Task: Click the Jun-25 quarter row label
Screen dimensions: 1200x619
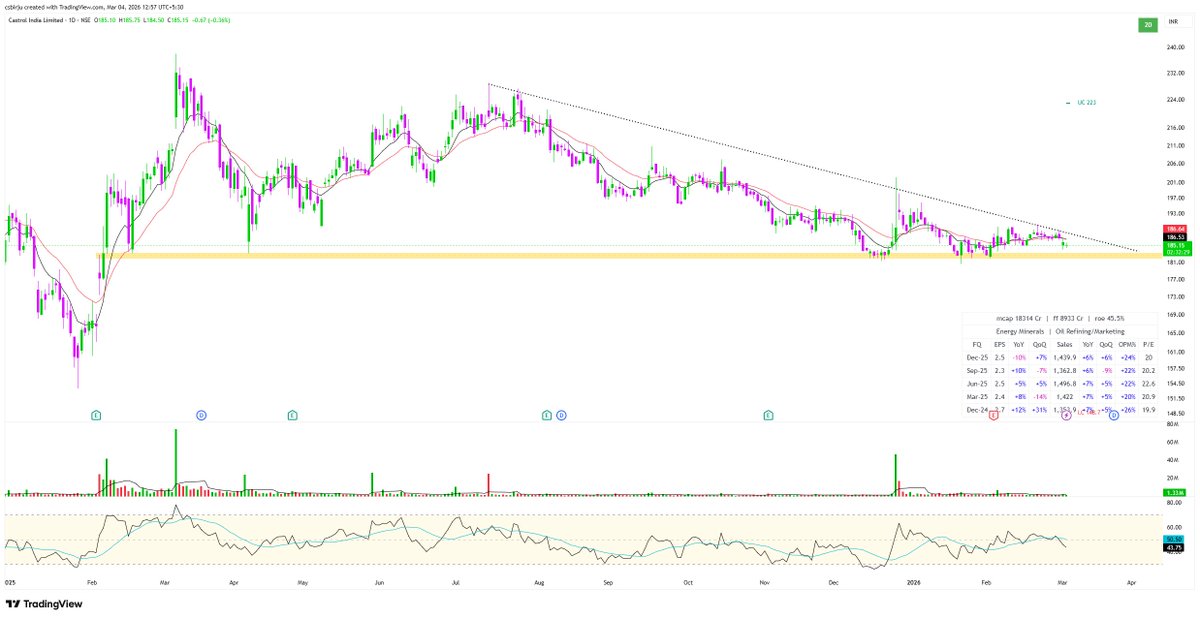Action: (977, 384)
